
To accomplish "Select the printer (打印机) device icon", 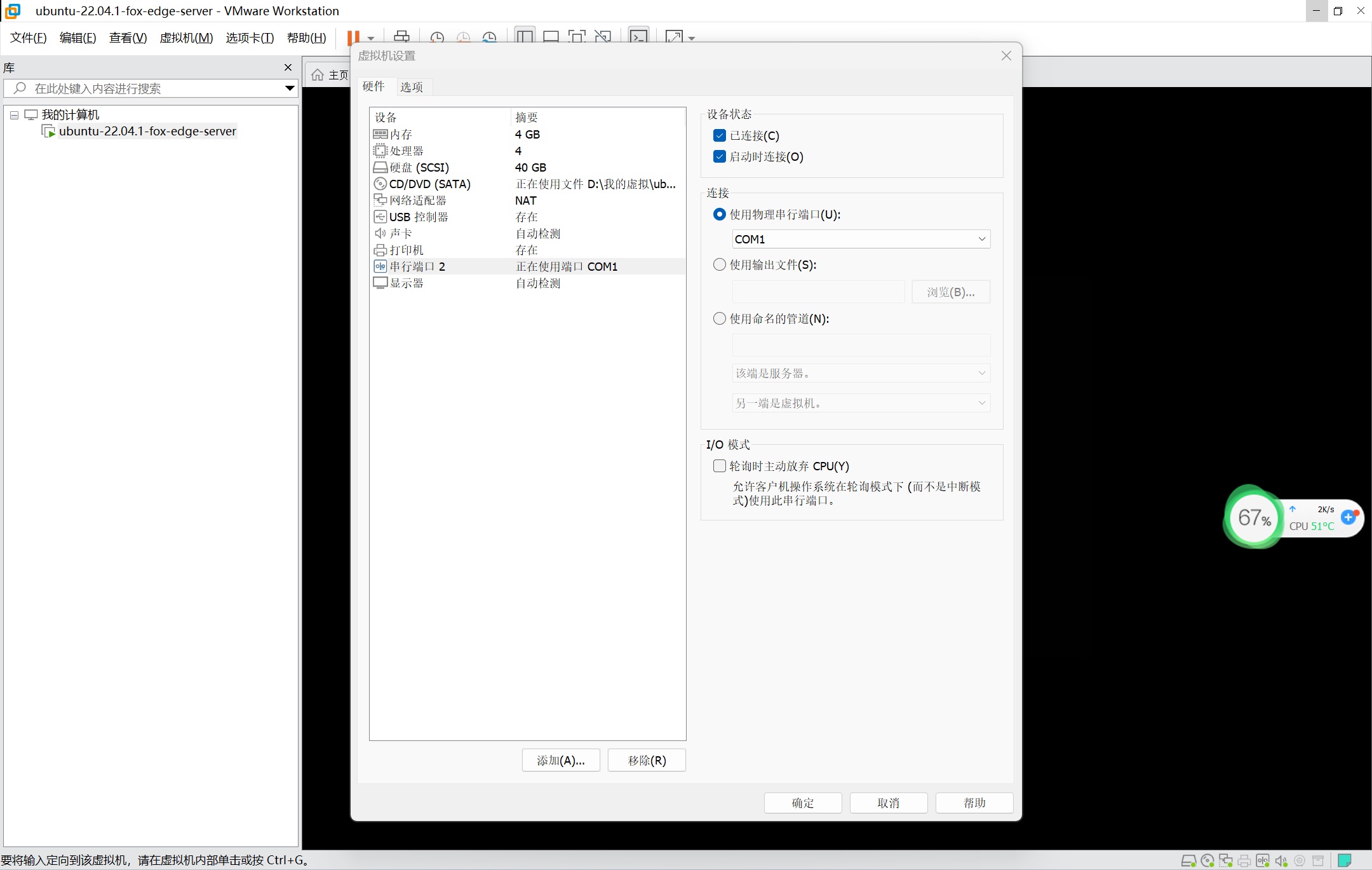I will (380, 250).
